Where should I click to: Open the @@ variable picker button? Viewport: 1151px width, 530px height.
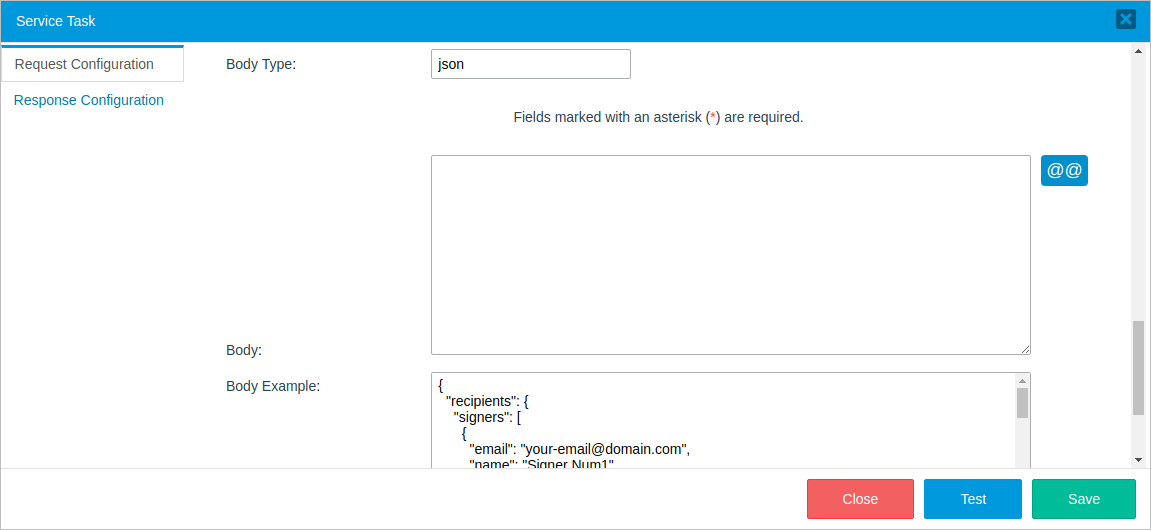pyautogui.click(x=1064, y=170)
